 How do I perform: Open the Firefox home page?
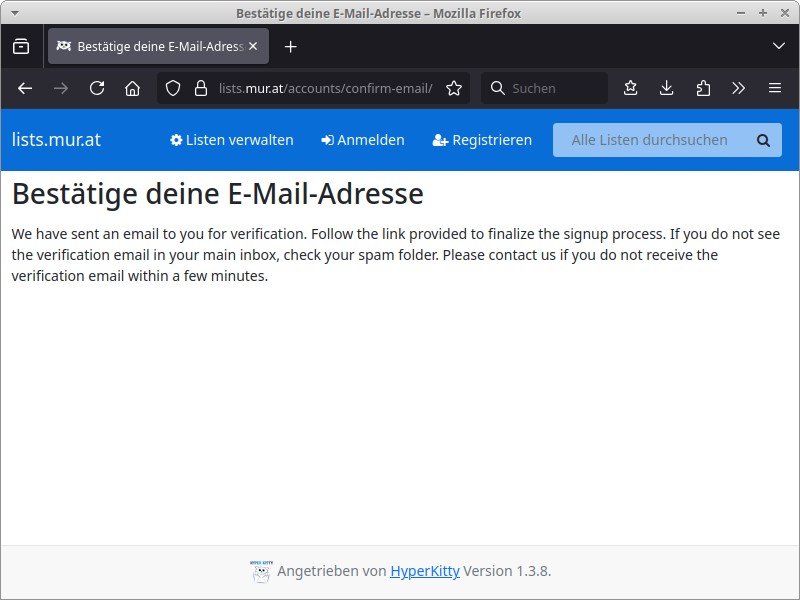point(132,88)
